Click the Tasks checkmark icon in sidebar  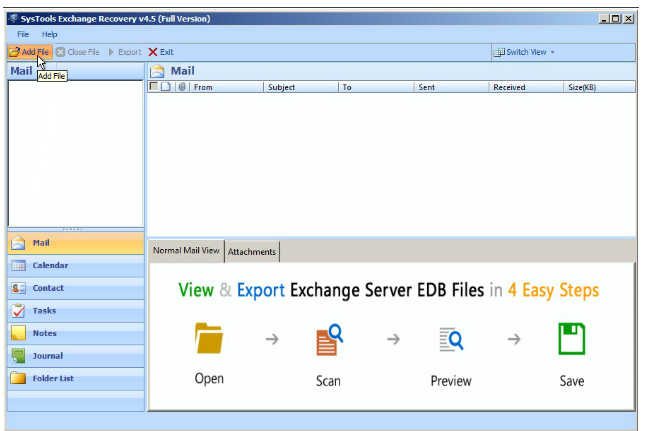pyautogui.click(x=18, y=311)
